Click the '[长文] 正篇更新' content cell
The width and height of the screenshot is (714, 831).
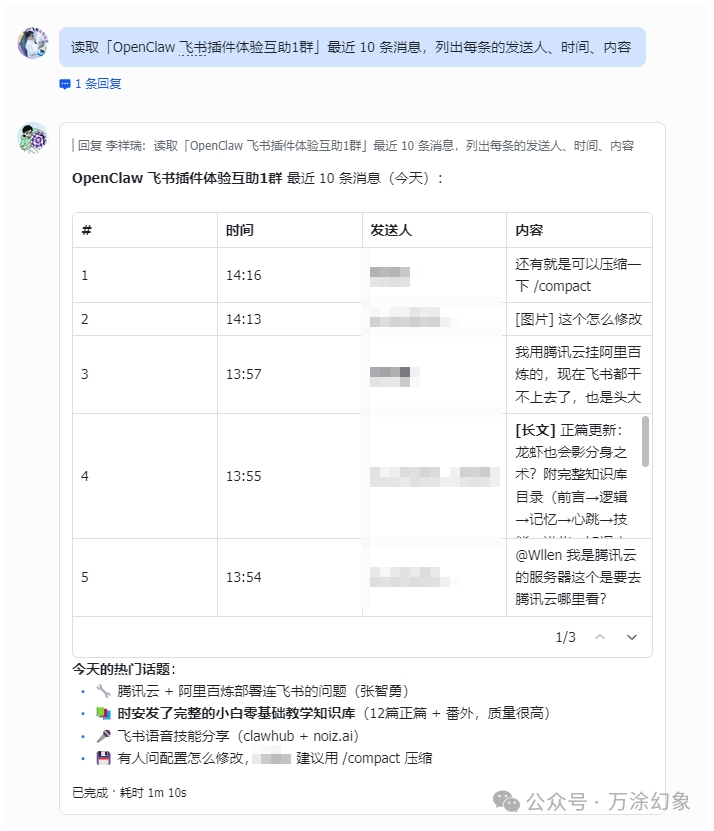[x=579, y=476]
